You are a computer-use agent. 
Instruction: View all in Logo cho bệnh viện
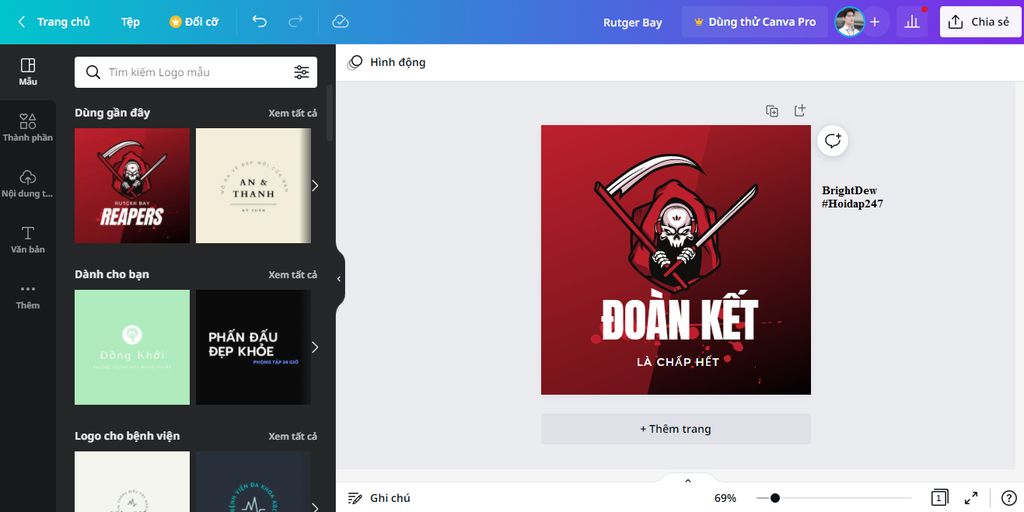tap(293, 436)
